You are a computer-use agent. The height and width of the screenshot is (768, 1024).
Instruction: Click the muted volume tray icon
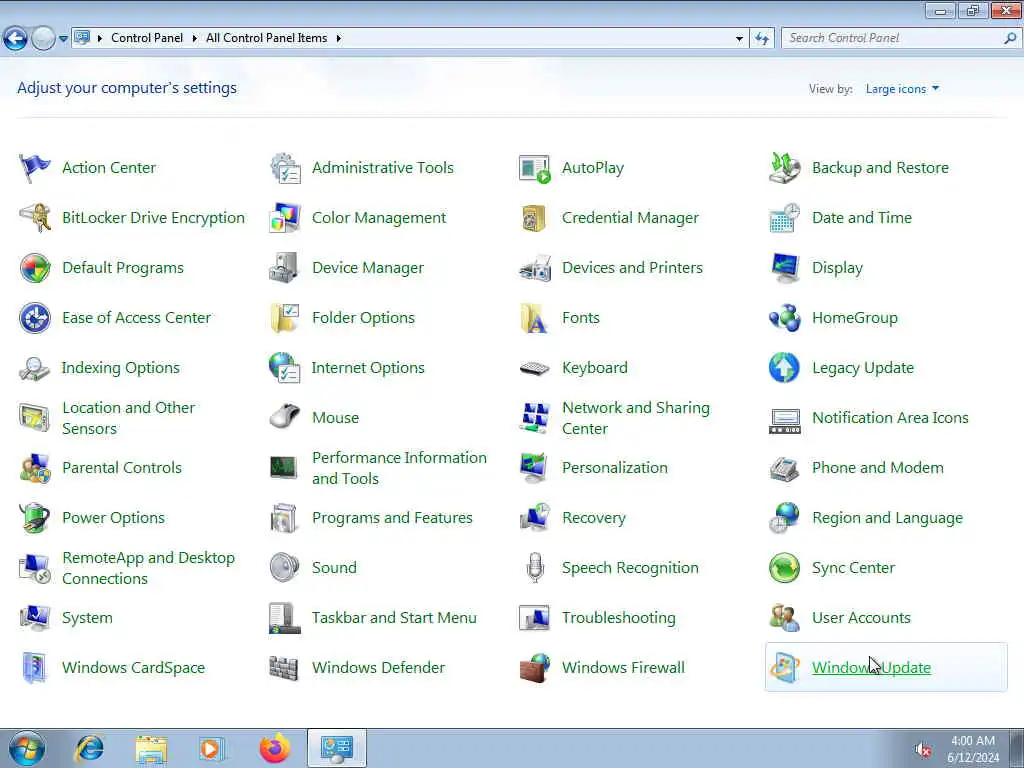[923, 750]
